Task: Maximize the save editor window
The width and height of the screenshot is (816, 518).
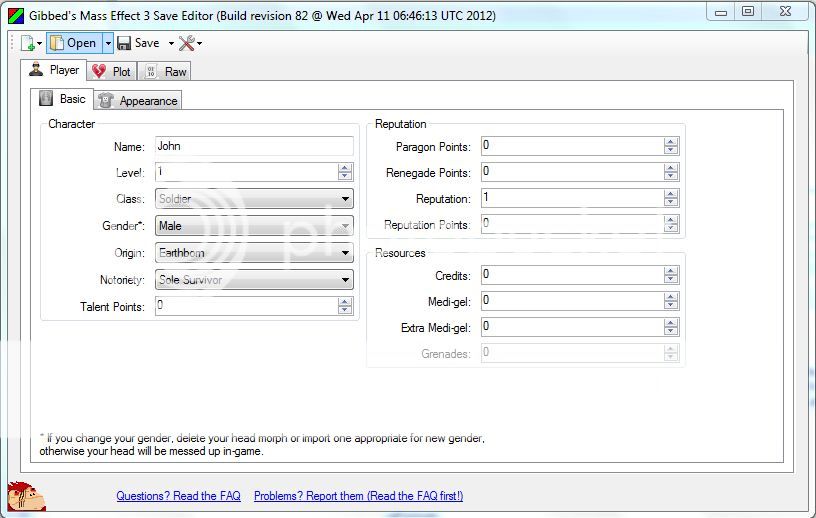Action: coord(748,11)
